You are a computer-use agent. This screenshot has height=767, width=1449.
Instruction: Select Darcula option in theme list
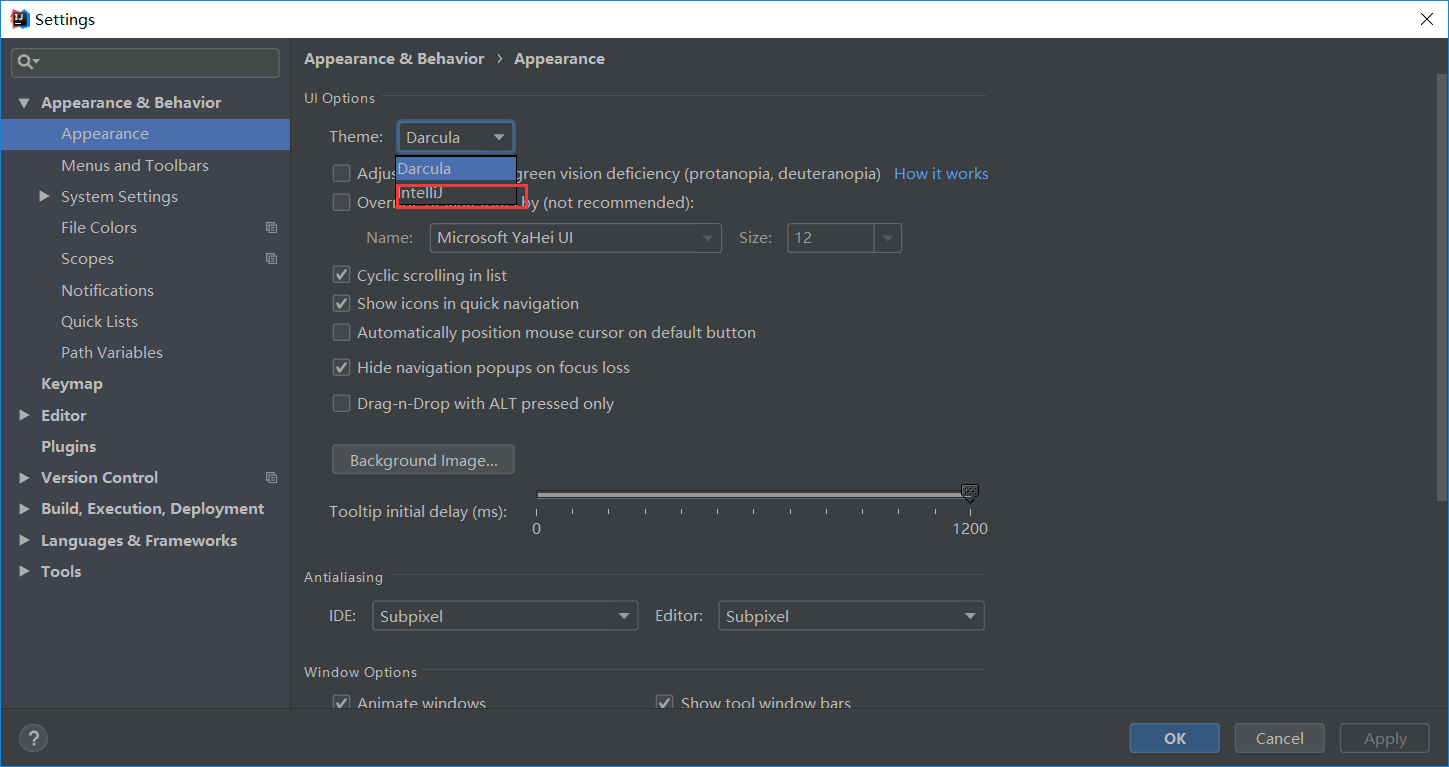[456, 169]
